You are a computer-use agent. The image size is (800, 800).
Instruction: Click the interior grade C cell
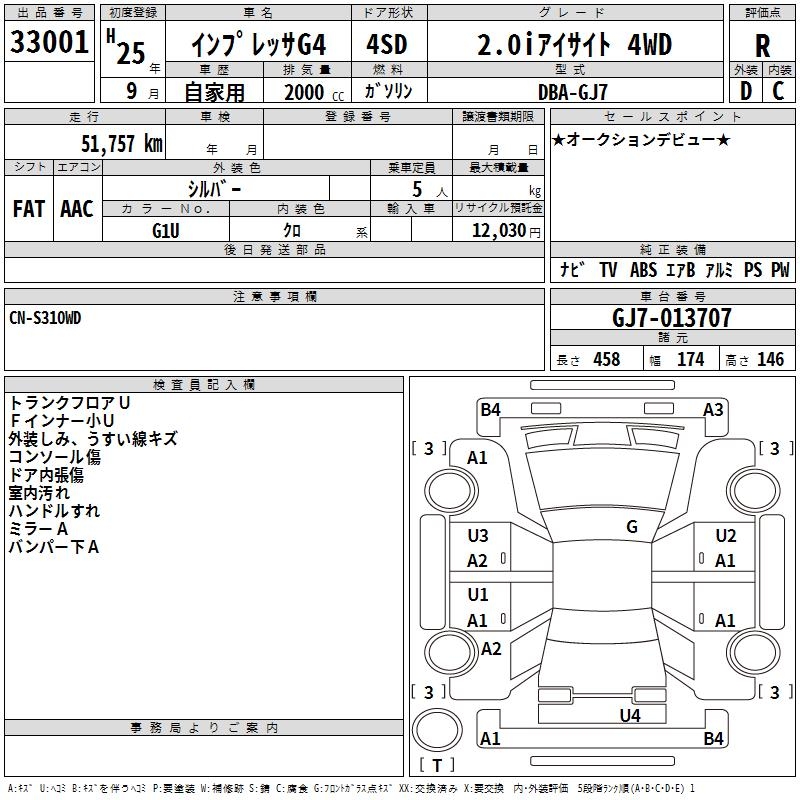779,91
